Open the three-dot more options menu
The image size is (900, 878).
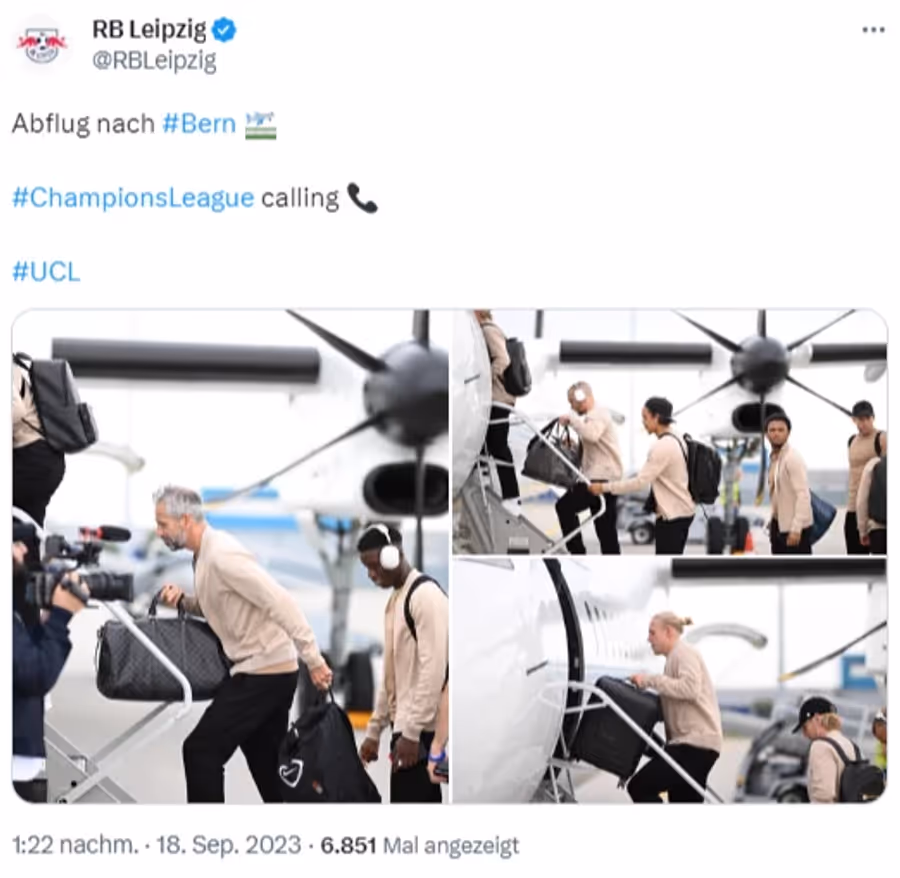pos(873,30)
